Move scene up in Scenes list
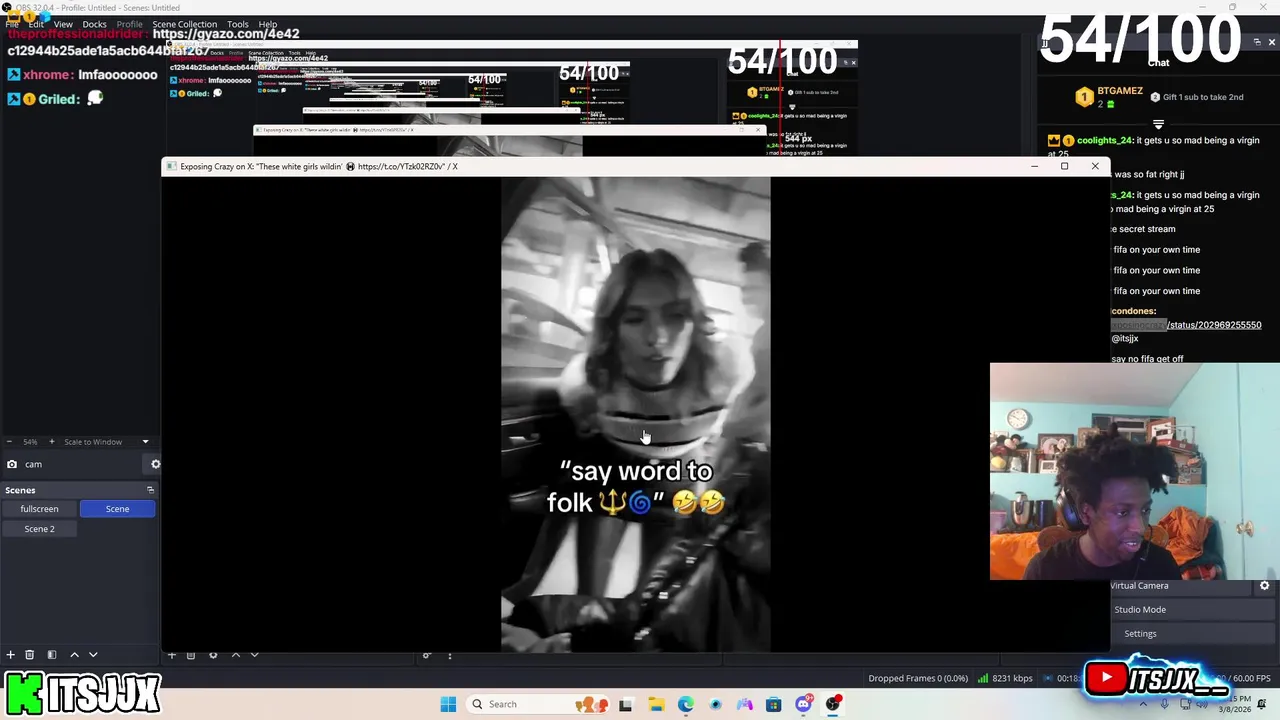This screenshot has height=720, width=1280. tap(74, 655)
